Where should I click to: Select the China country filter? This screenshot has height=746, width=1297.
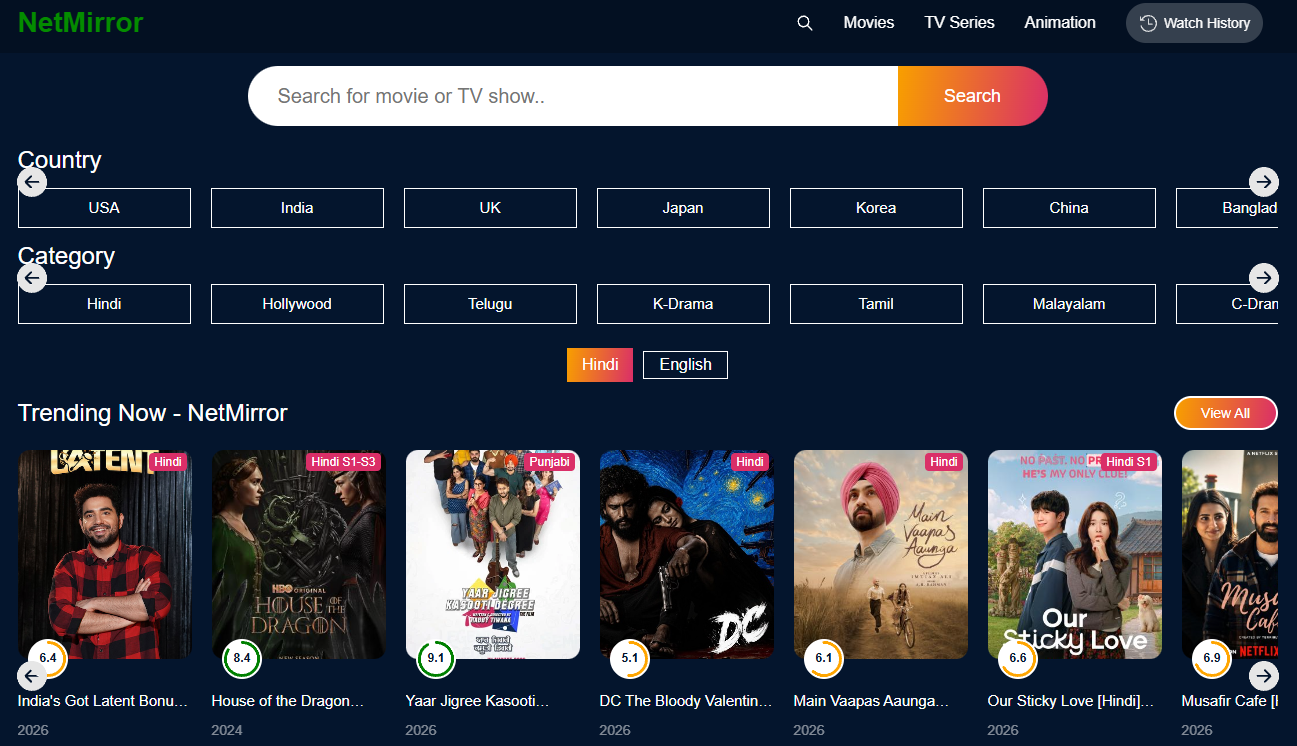(x=1069, y=208)
